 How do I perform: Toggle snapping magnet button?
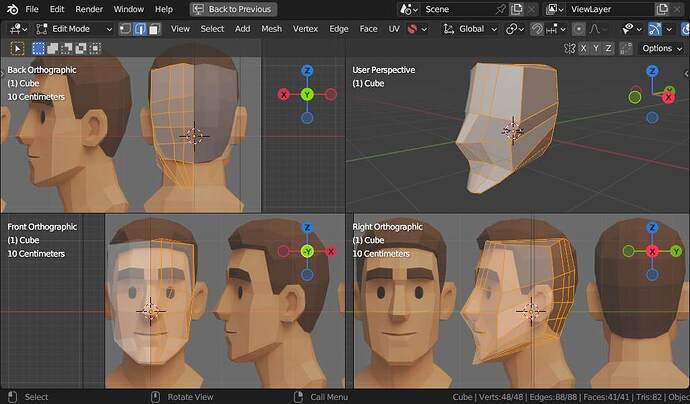pyautogui.click(x=537, y=29)
